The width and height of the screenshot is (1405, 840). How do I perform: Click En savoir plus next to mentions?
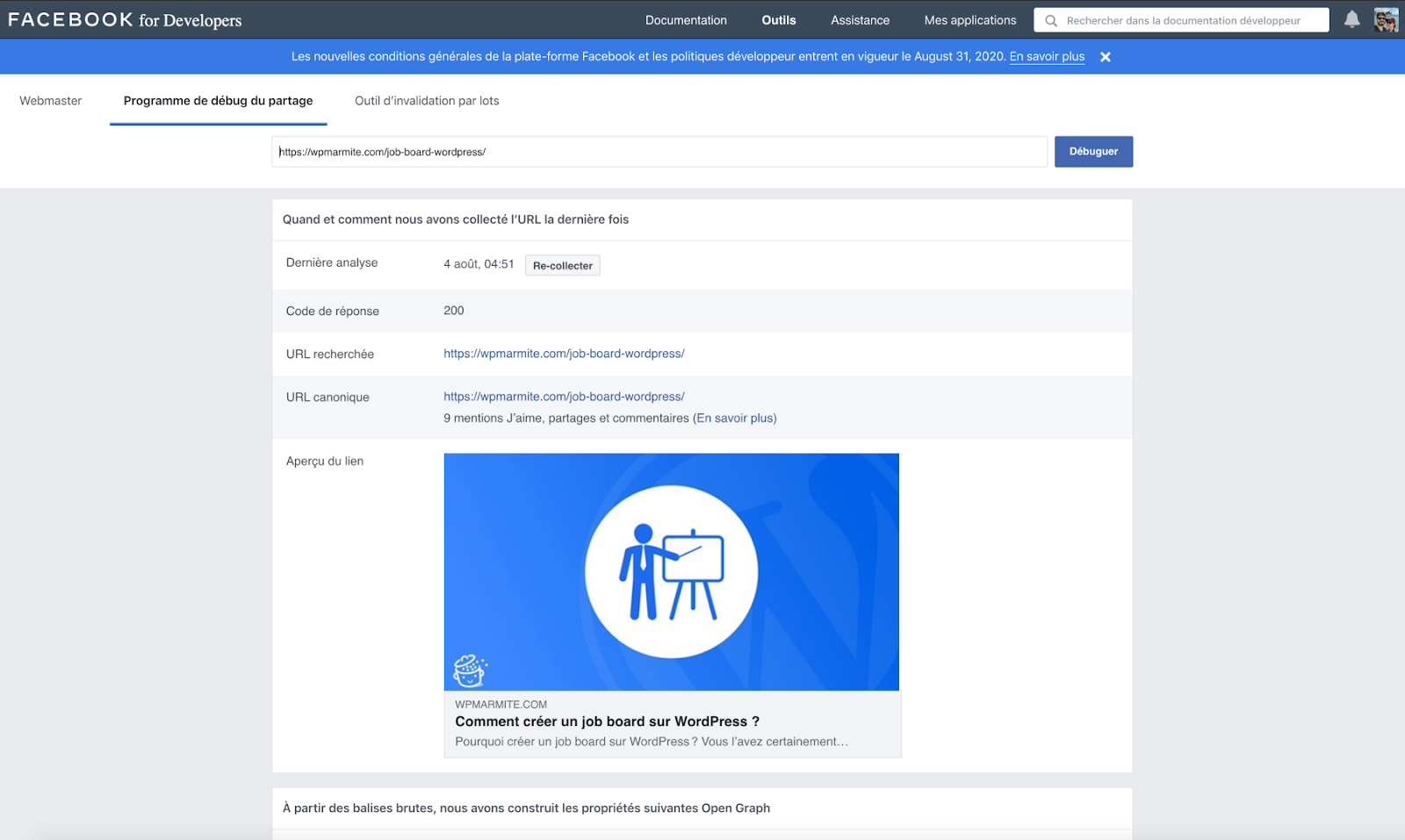tap(735, 418)
